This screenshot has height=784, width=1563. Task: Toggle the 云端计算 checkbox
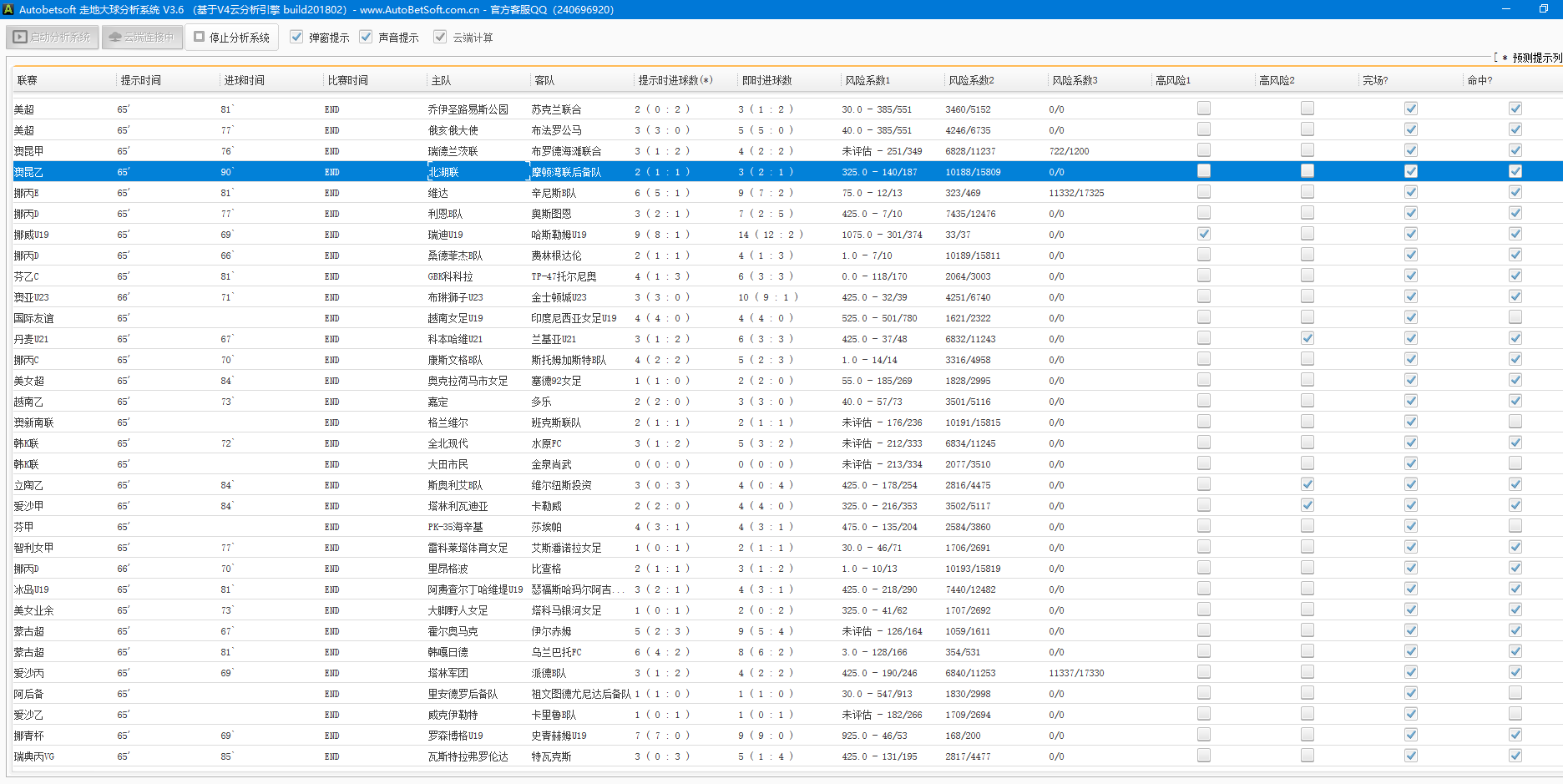(x=440, y=38)
